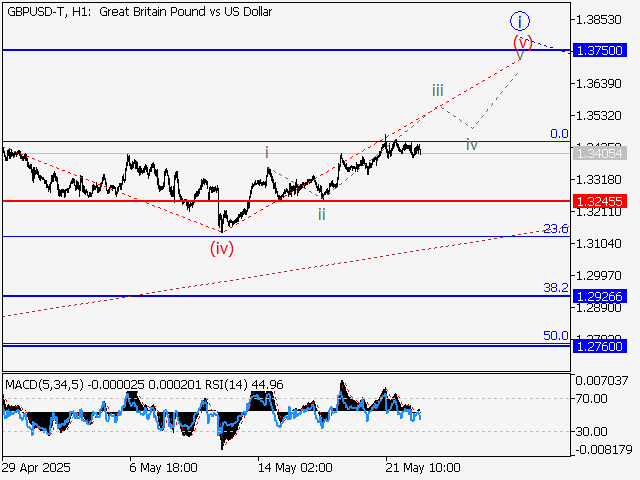Click the gray wave iii label
Screen dimensions: 640x480
438,91
